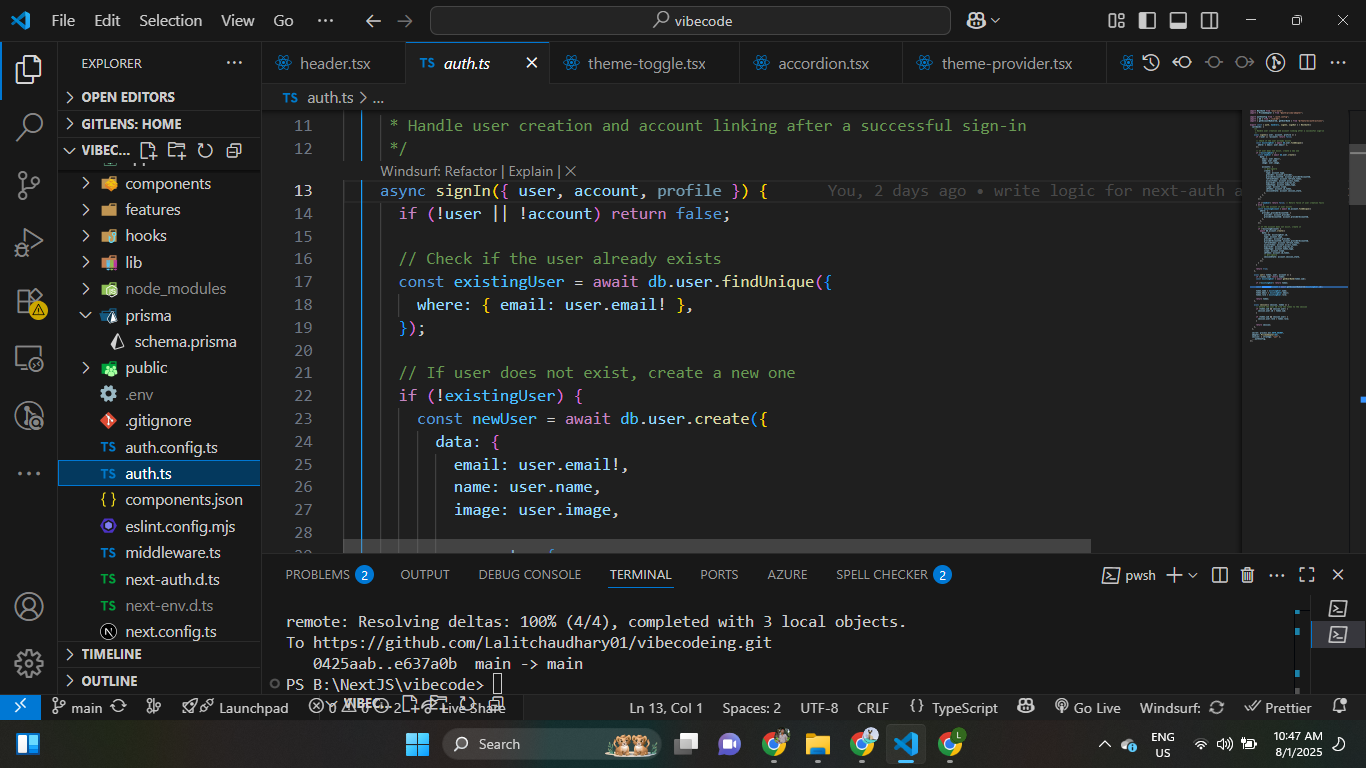Maximize the terminal panel size
The image size is (1366, 768).
[x=1307, y=575]
